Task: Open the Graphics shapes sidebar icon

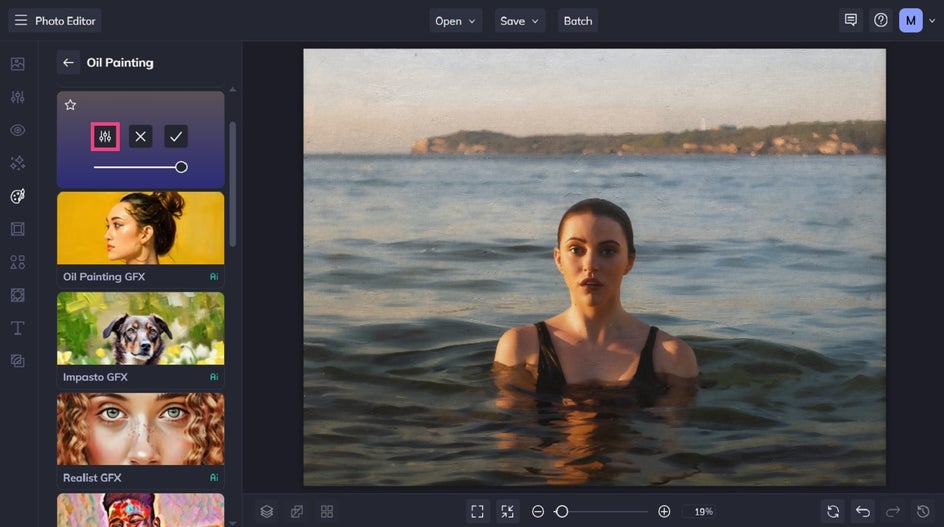Action: pos(17,262)
